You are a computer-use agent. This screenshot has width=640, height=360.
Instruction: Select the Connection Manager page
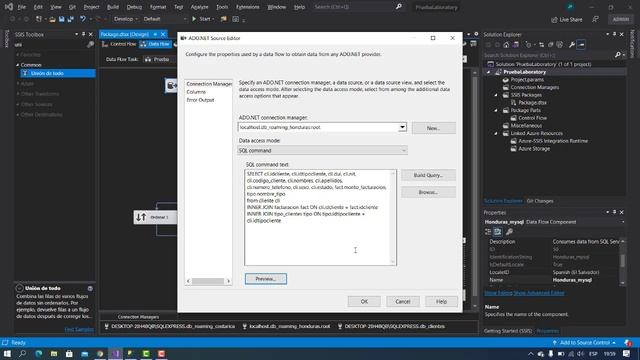209,84
